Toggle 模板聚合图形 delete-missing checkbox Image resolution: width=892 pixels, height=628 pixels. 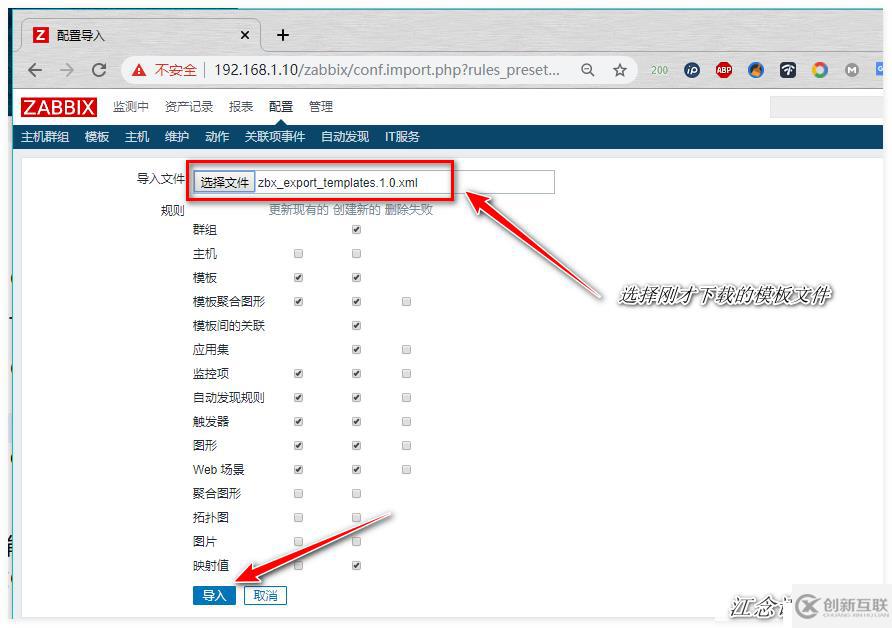pos(406,301)
